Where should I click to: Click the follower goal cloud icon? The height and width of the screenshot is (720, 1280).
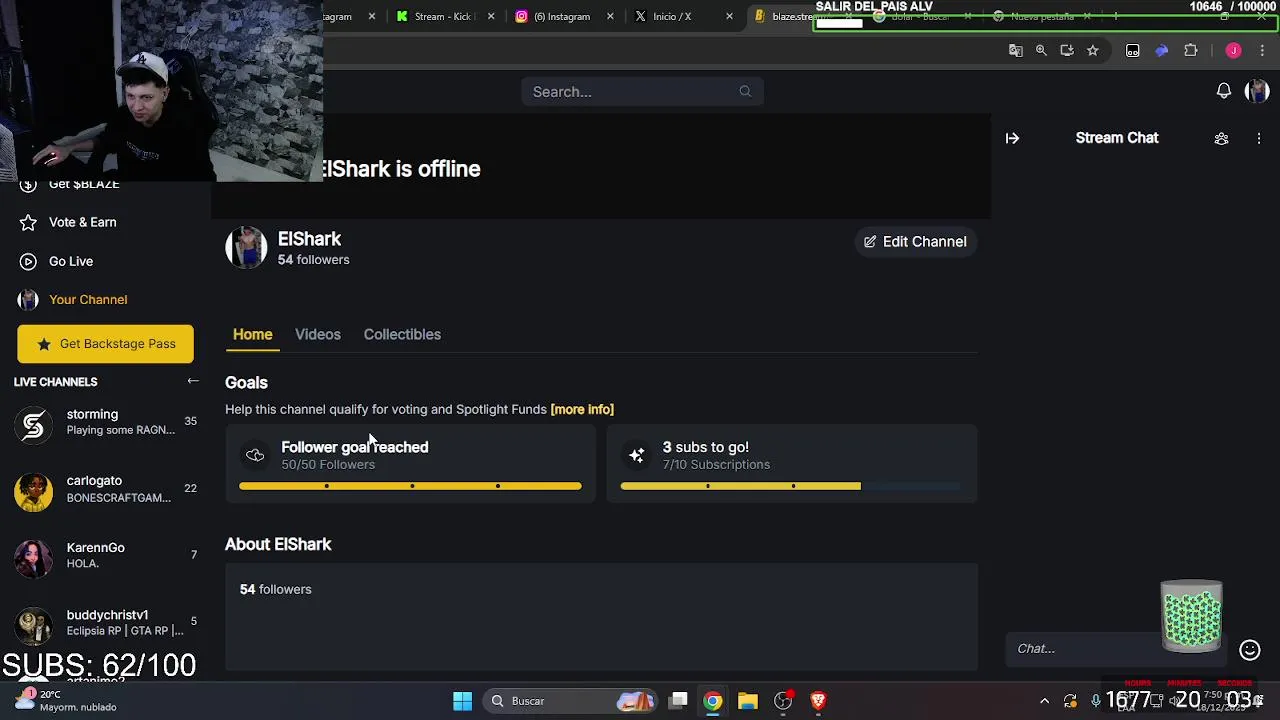coord(255,456)
